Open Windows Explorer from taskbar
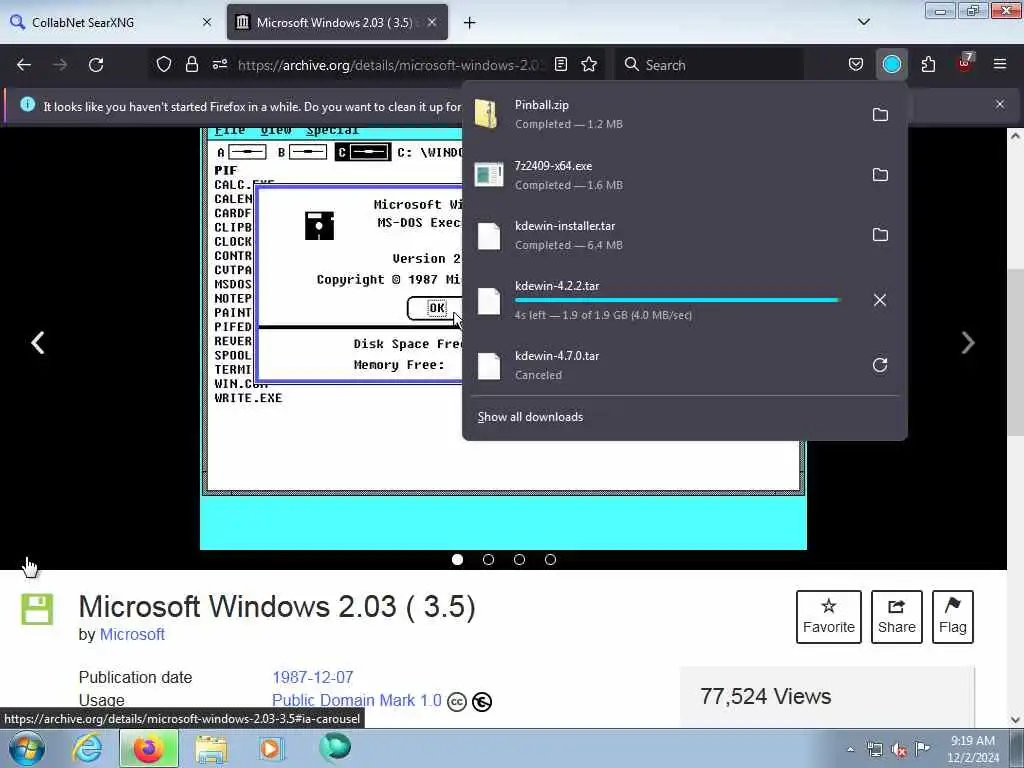Viewport: 1024px width, 768px height. (211, 749)
